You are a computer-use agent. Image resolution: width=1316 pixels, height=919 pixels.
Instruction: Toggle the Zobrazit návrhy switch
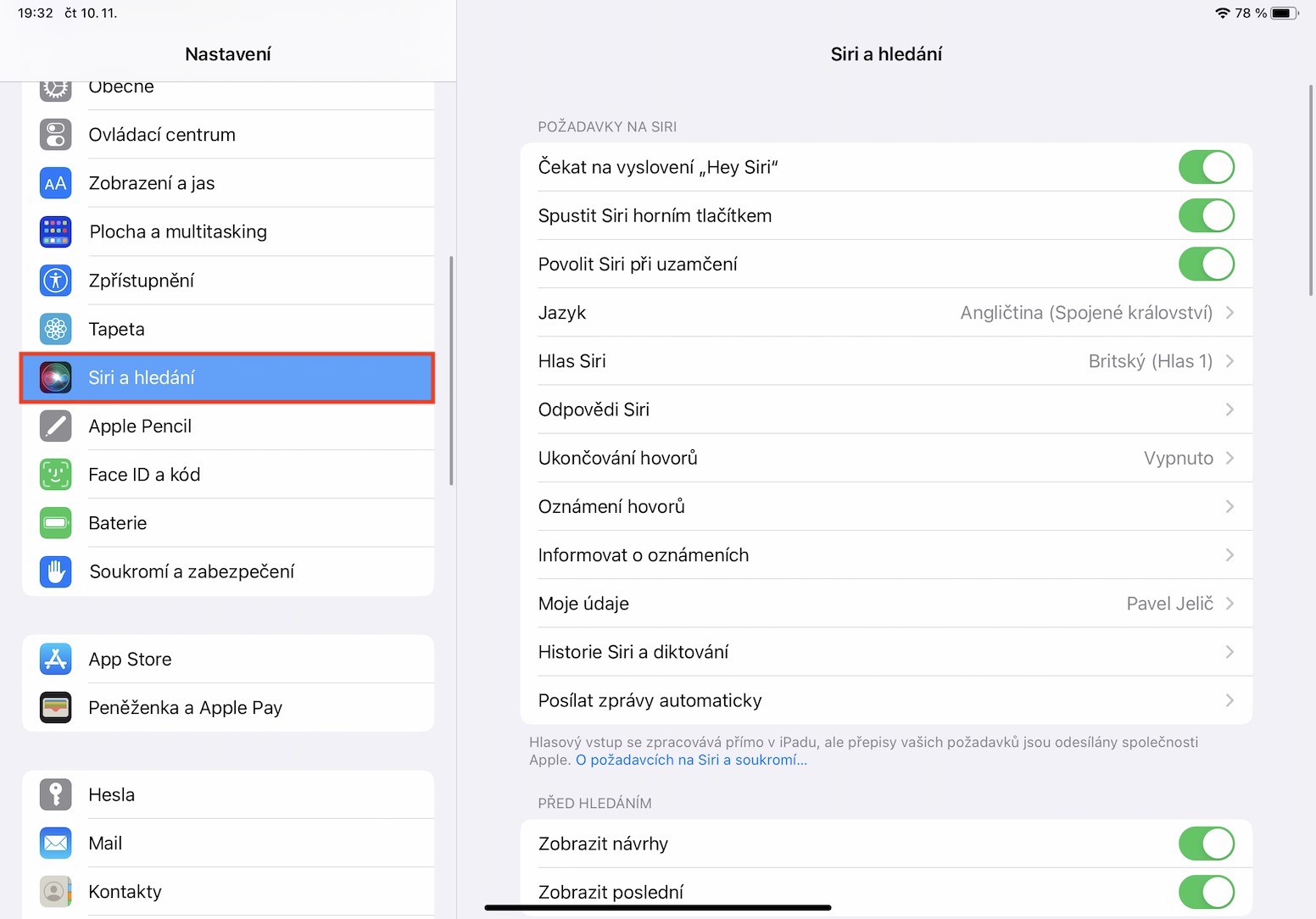click(x=1206, y=844)
